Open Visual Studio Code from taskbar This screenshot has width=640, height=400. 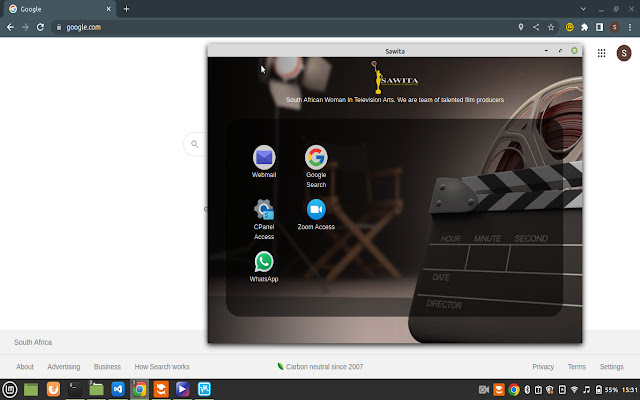[x=118, y=389]
